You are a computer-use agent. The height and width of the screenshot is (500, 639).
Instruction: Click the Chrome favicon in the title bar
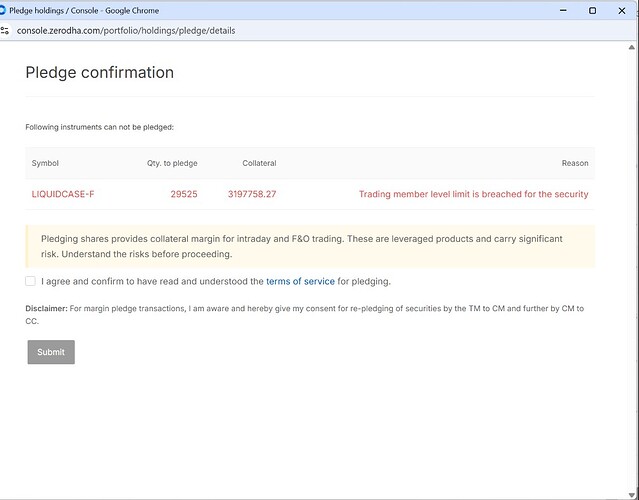(2, 11)
